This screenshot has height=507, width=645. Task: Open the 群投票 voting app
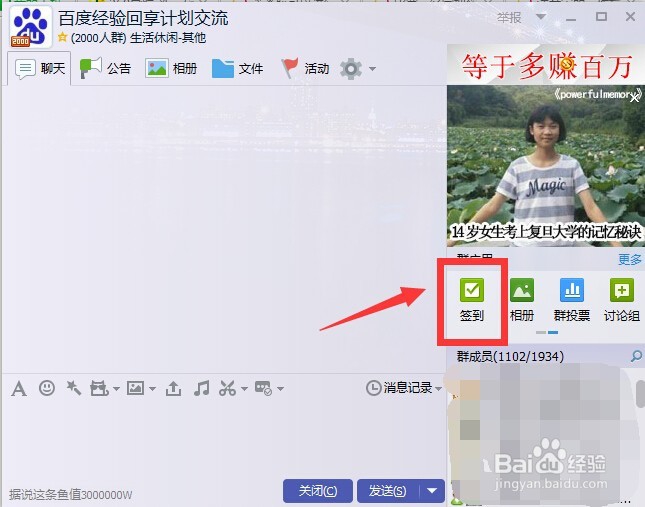point(572,300)
